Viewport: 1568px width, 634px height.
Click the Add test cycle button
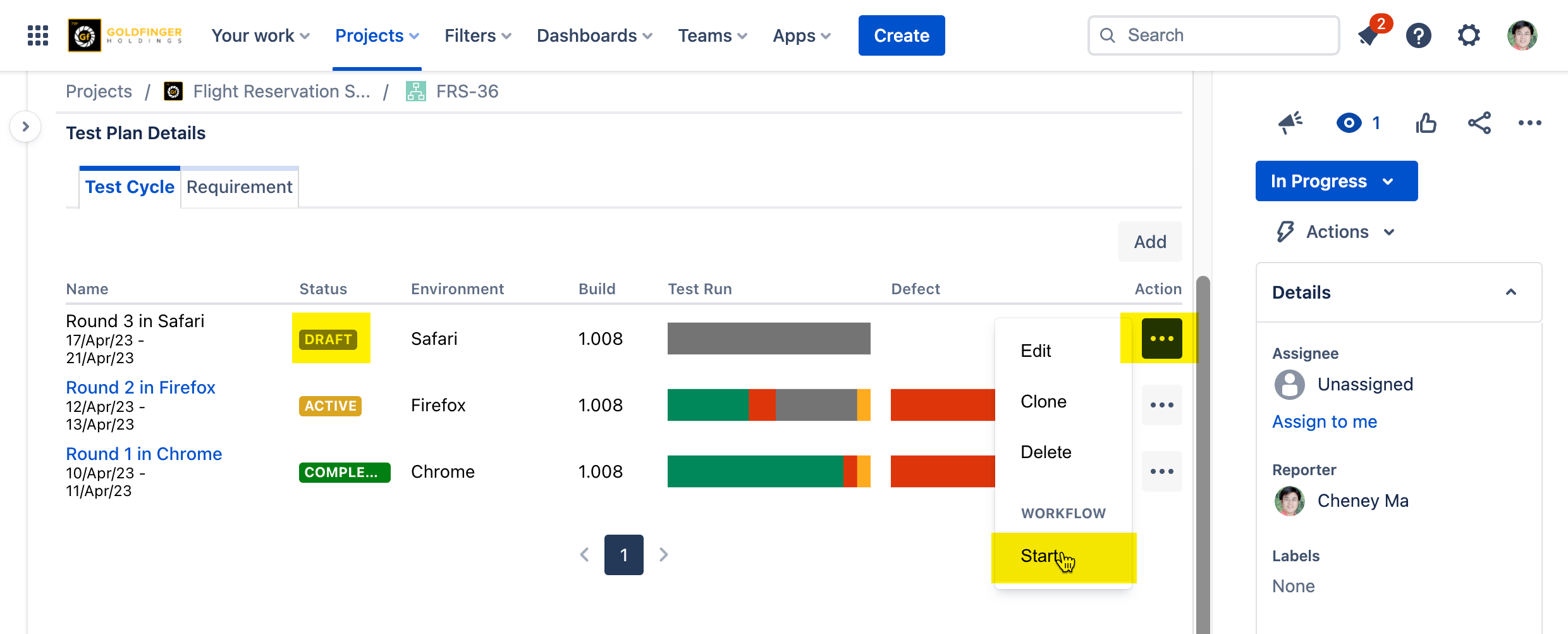point(1149,242)
